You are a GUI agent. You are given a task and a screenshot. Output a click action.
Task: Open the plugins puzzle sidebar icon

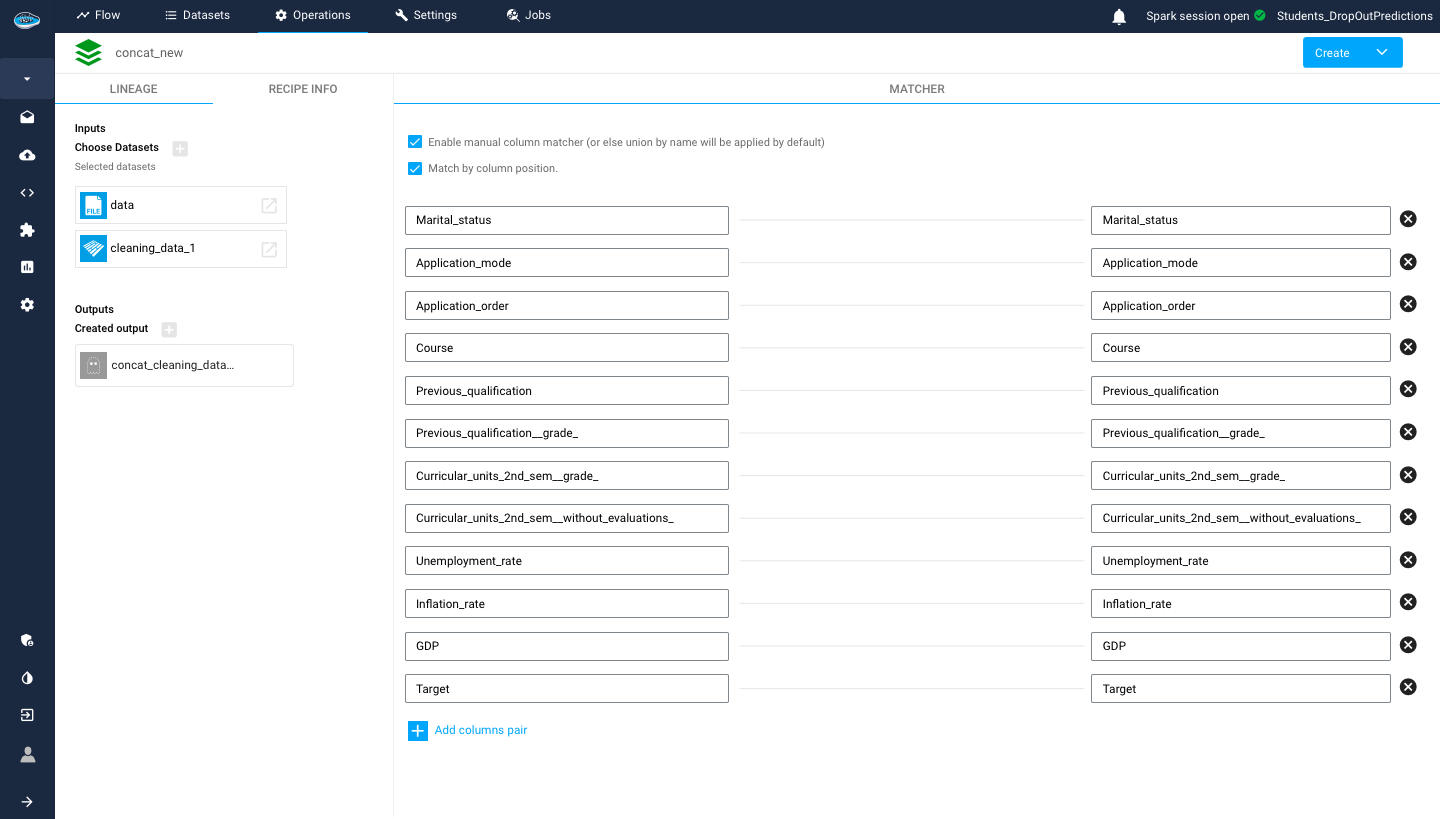[27, 230]
